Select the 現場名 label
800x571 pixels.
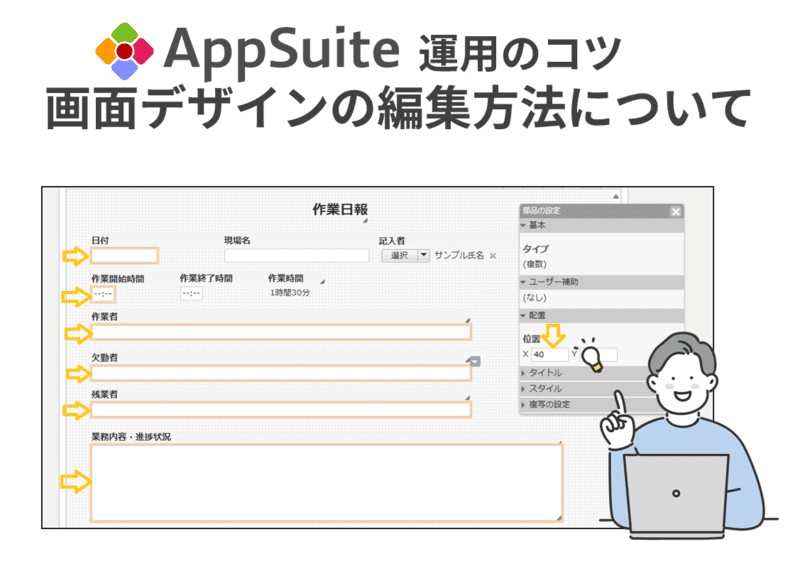pos(237,240)
